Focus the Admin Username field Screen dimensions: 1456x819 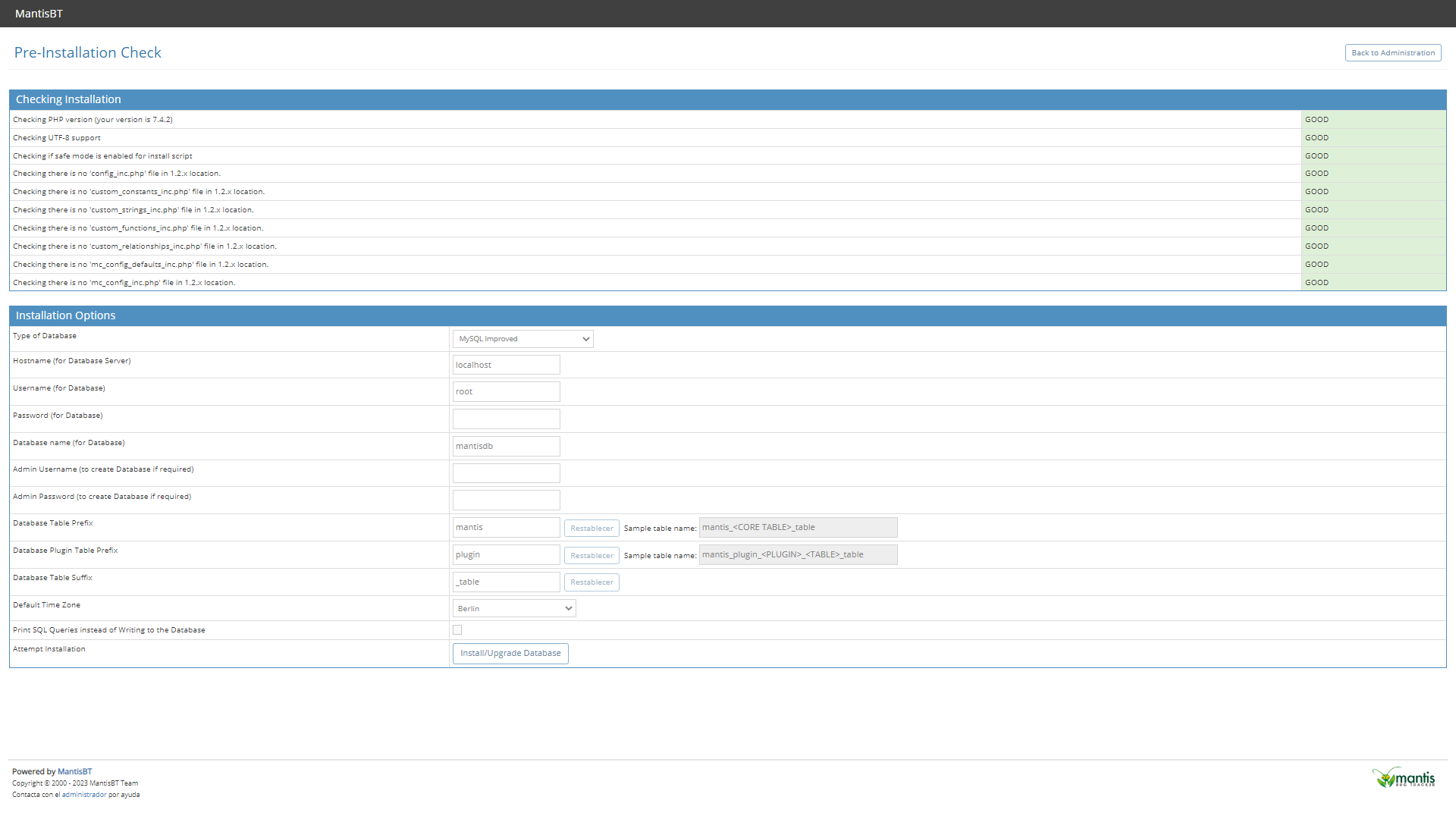506,473
